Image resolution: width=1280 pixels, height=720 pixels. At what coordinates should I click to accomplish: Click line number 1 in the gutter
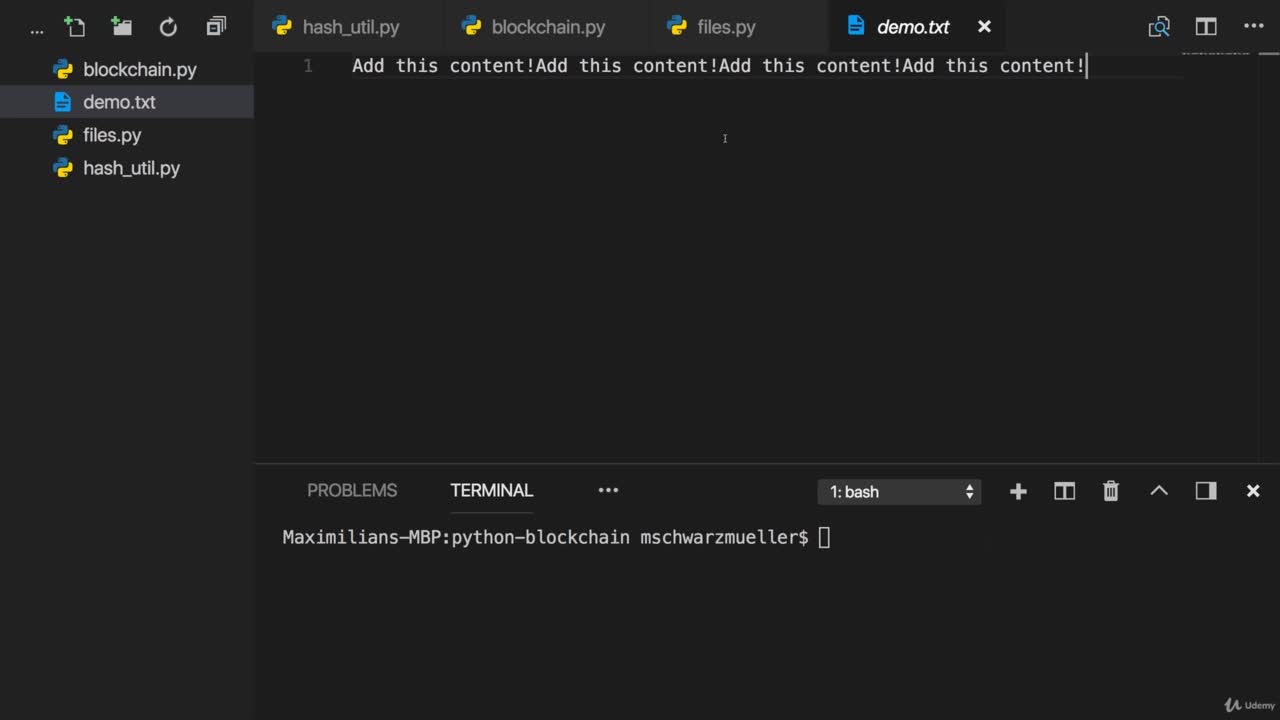point(308,66)
